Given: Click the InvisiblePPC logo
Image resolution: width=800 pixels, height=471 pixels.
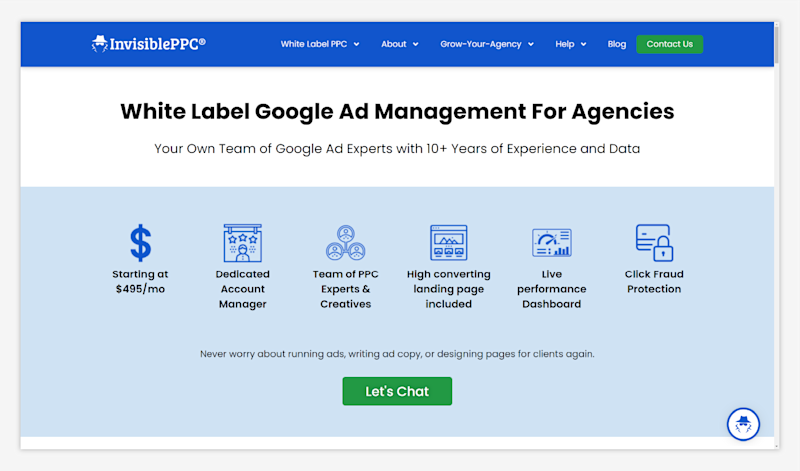Looking at the screenshot, I should (x=148, y=44).
